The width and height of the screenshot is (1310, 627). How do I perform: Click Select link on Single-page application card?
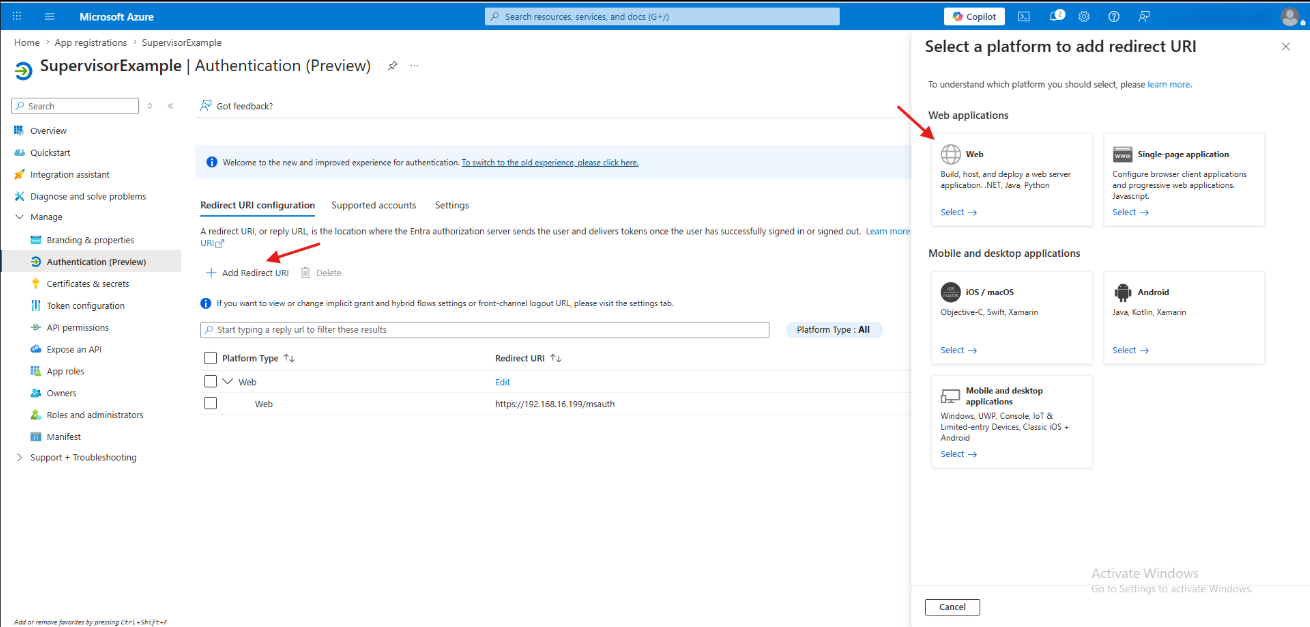(1130, 212)
